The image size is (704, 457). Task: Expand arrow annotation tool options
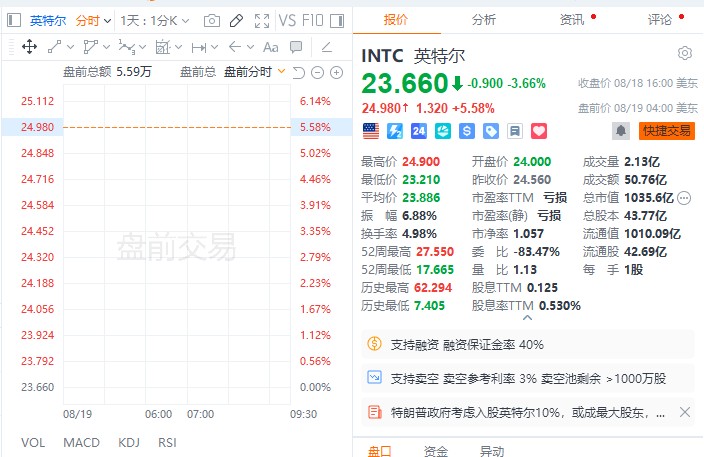251,47
